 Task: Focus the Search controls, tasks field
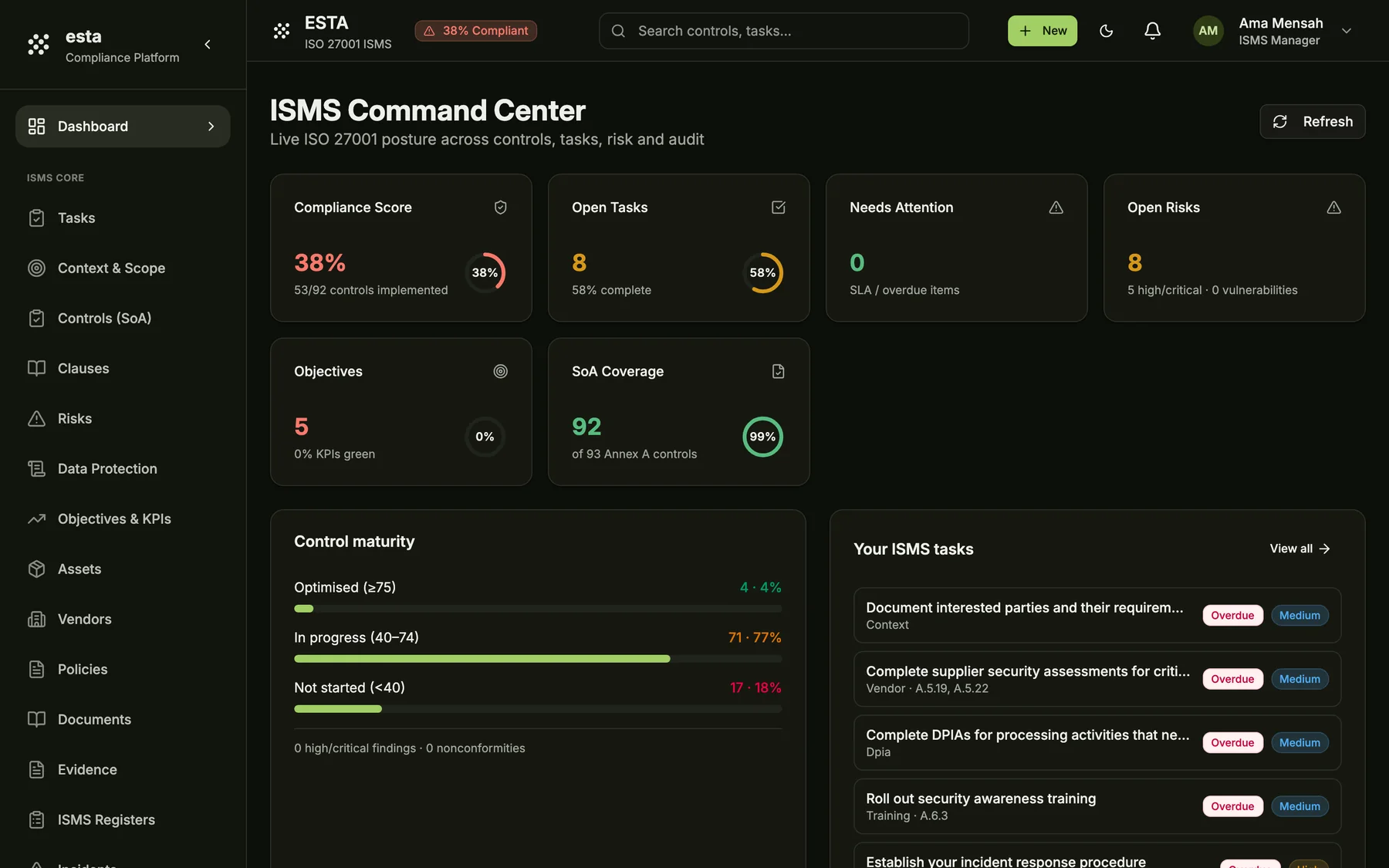[784, 31]
